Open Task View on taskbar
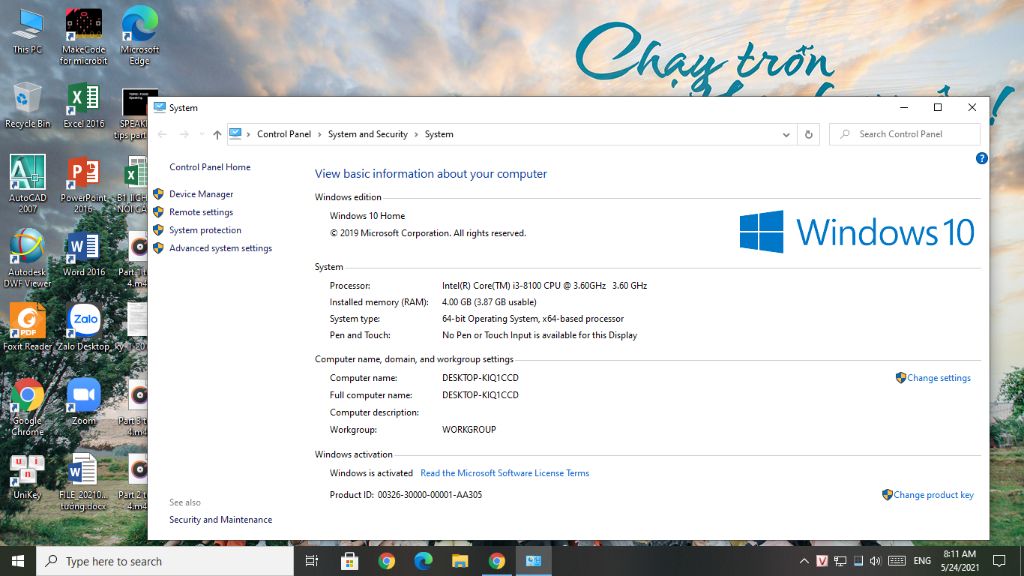The image size is (1024, 576). tap(312, 561)
